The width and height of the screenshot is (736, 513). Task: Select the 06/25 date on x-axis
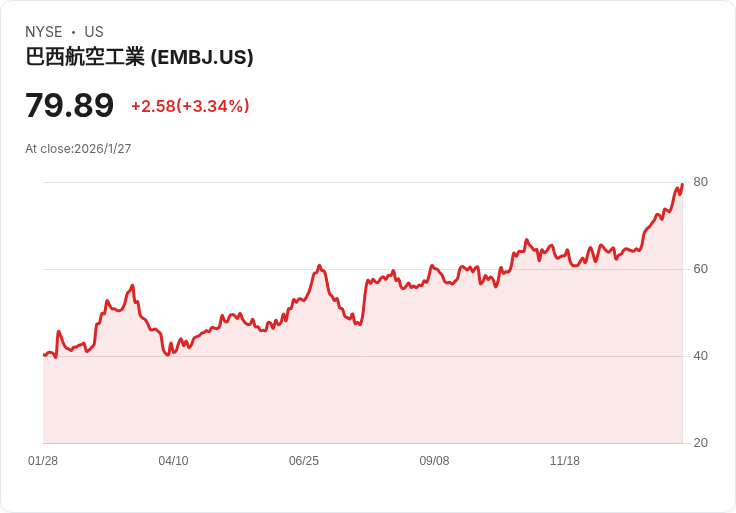click(x=304, y=461)
